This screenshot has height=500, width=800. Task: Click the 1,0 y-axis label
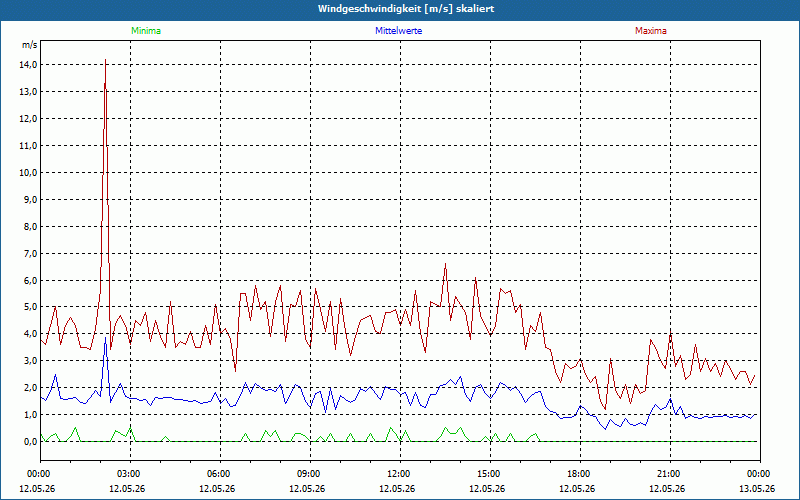point(31,415)
